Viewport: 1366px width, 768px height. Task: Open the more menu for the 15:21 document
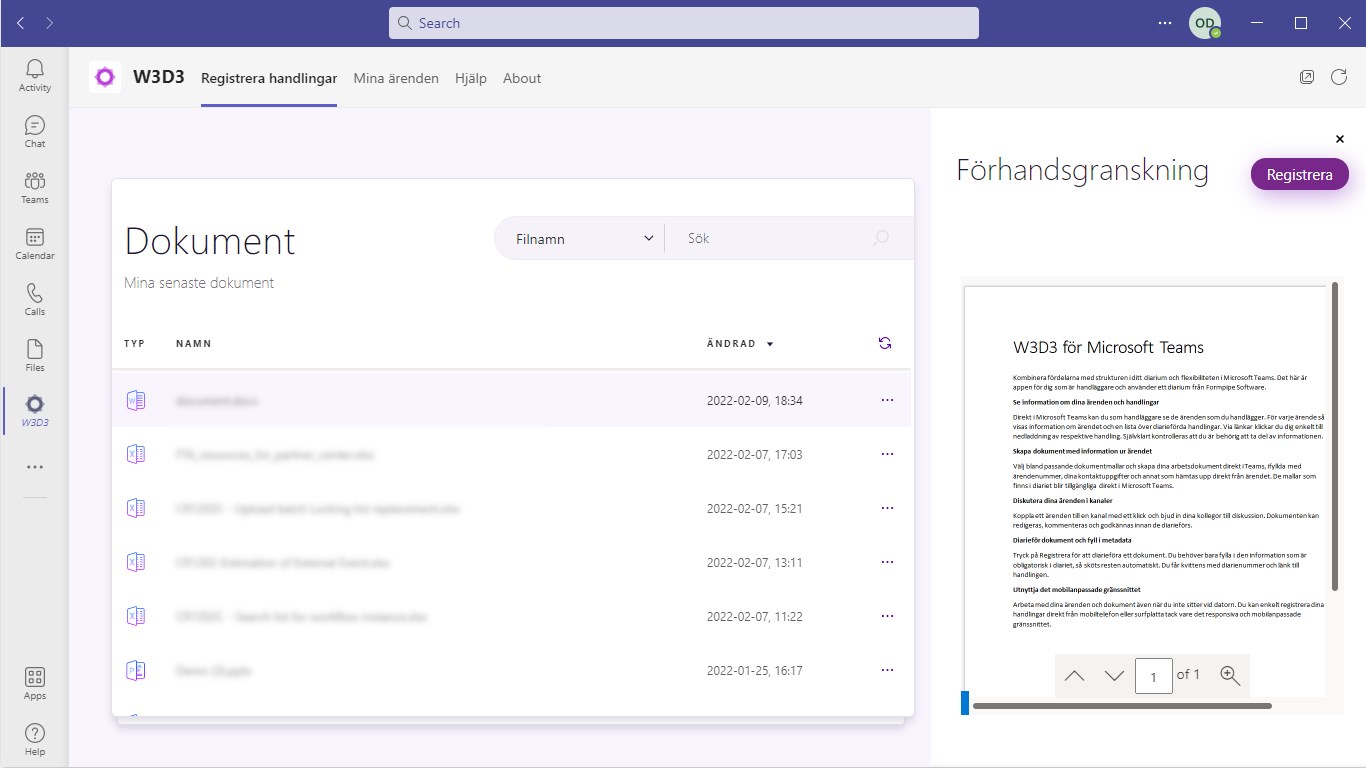click(x=887, y=508)
